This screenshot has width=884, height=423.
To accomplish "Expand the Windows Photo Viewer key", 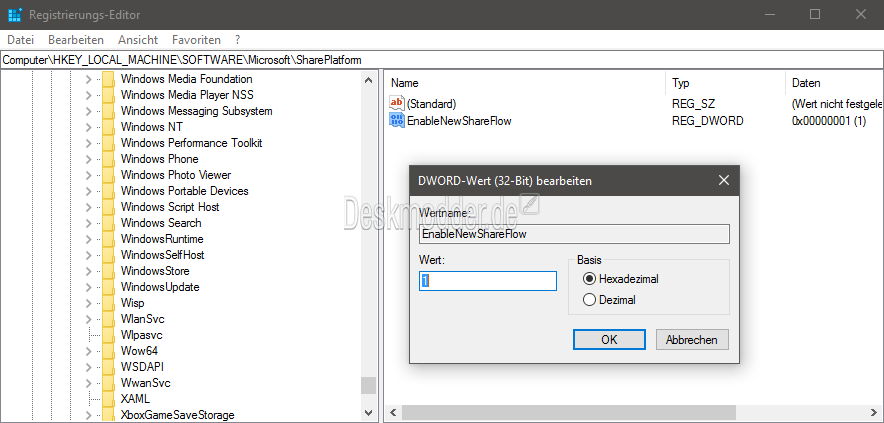I will point(89,175).
